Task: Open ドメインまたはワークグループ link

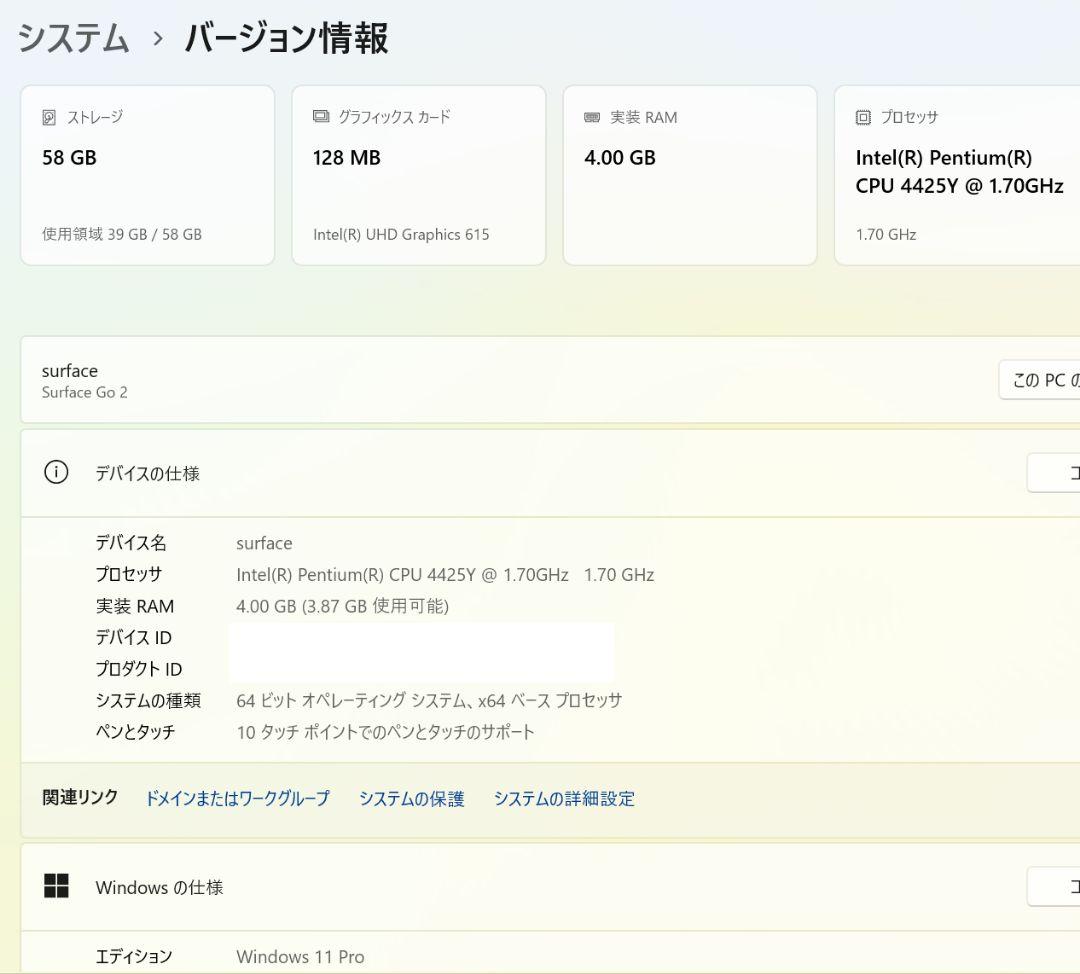Action: [x=238, y=798]
